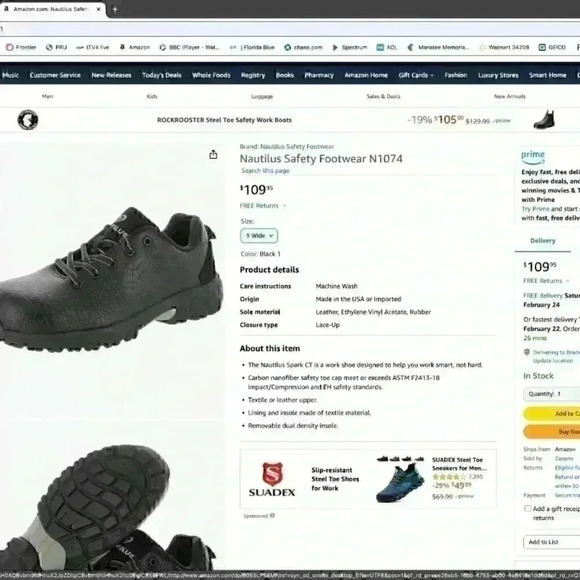Screen dimensions: 580x580
Task: Select Registry in navigation bar
Action: point(253,75)
